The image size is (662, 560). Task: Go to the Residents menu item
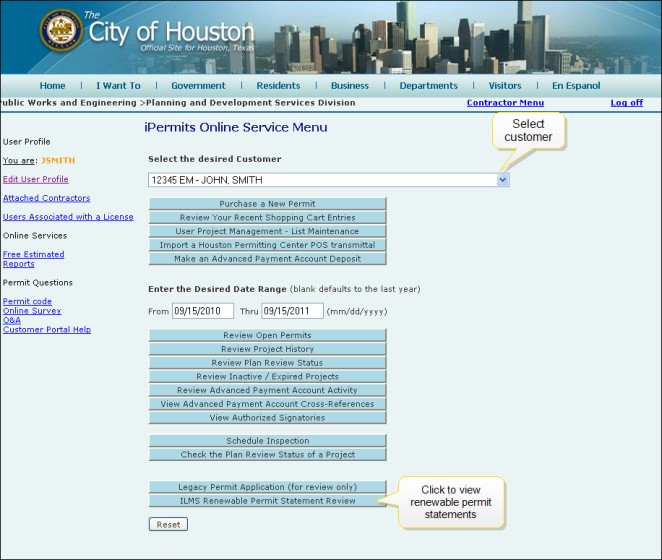[278, 86]
